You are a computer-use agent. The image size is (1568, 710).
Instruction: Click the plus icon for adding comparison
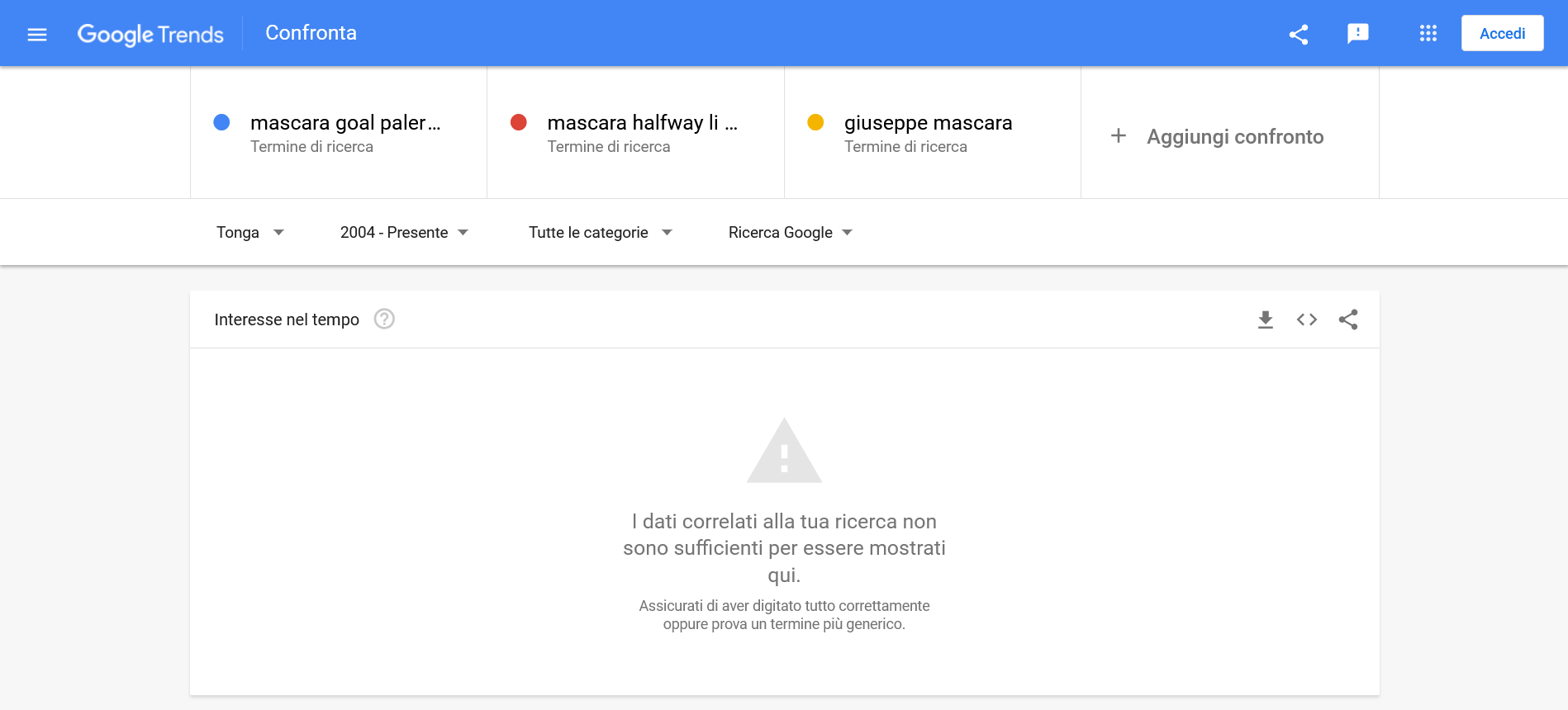[x=1119, y=135]
